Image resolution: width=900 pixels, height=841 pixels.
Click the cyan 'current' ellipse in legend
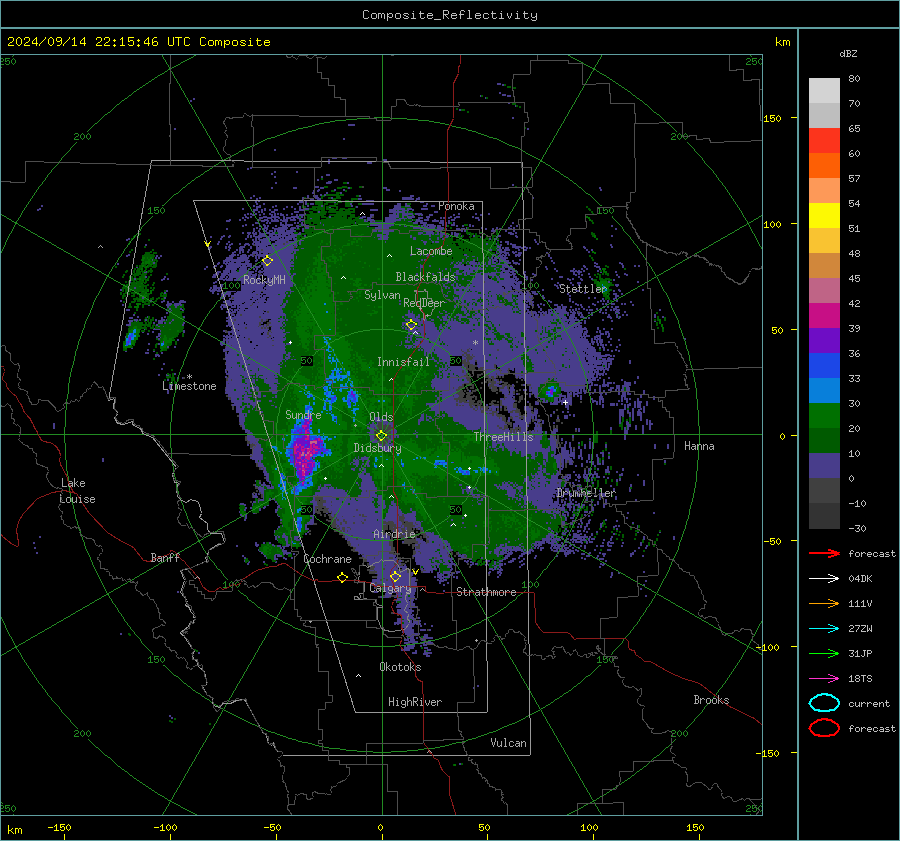pyautogui.click(x=824, y=703)
